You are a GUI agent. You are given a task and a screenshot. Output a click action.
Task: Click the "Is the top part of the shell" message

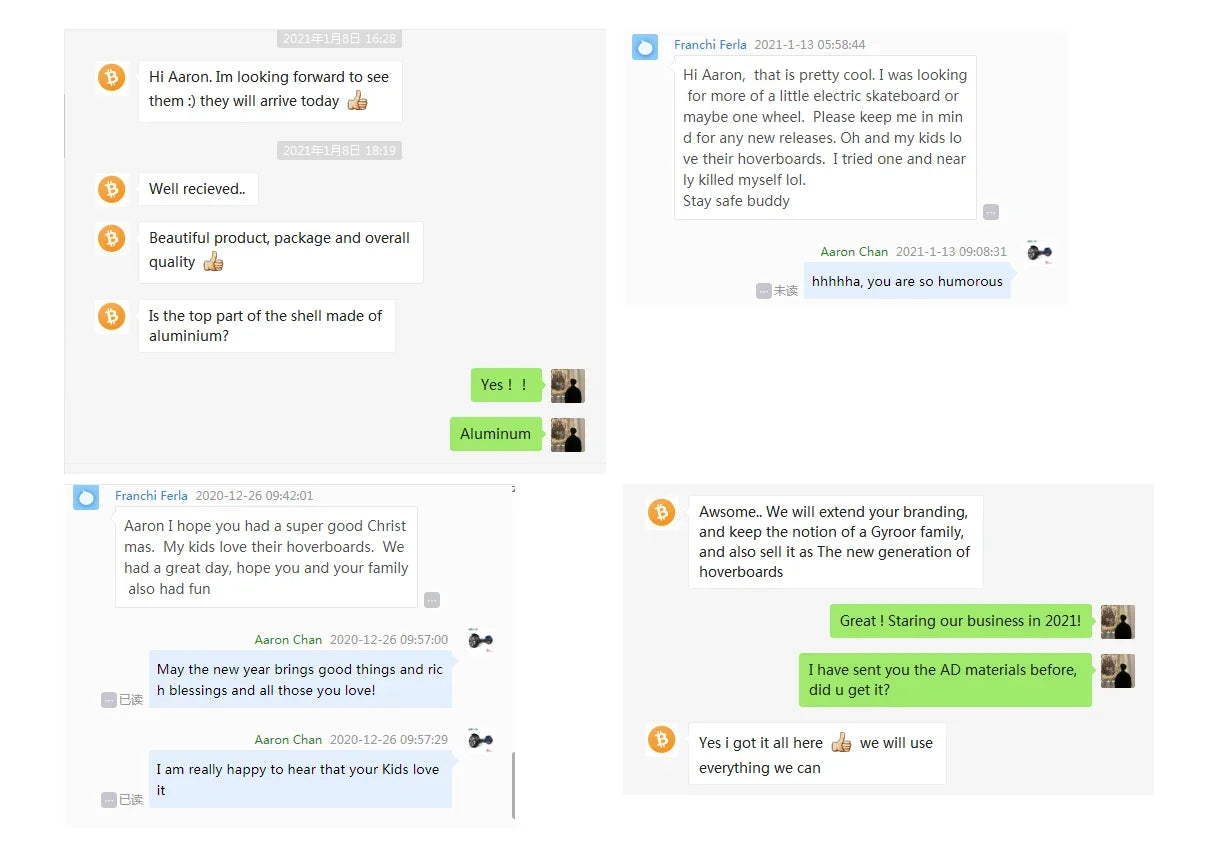[266, 326]
